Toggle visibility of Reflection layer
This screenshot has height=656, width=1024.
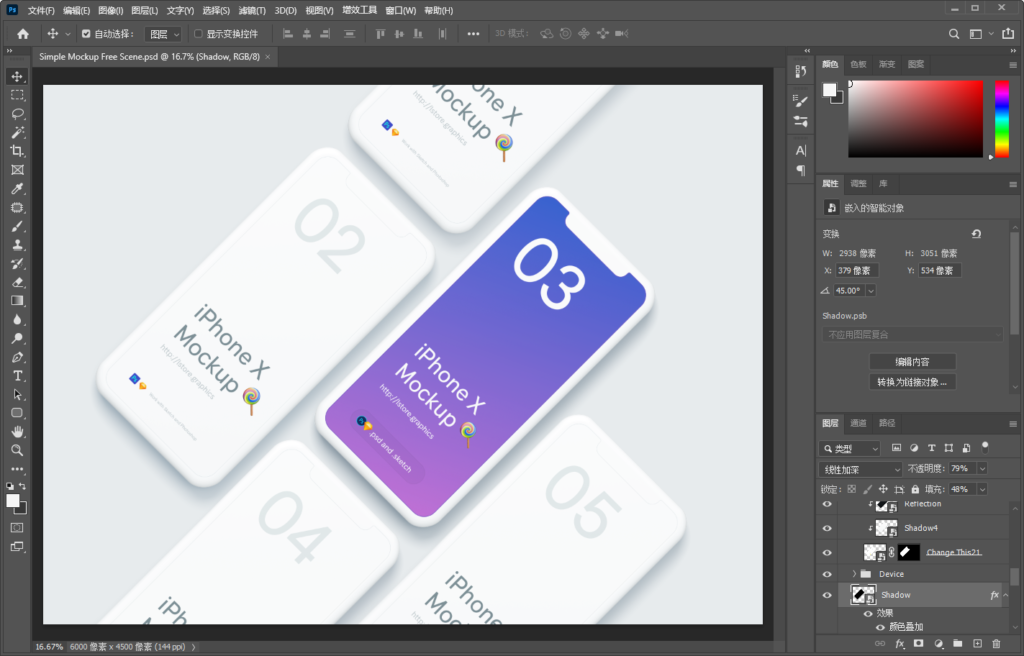[x=827, y=504]
